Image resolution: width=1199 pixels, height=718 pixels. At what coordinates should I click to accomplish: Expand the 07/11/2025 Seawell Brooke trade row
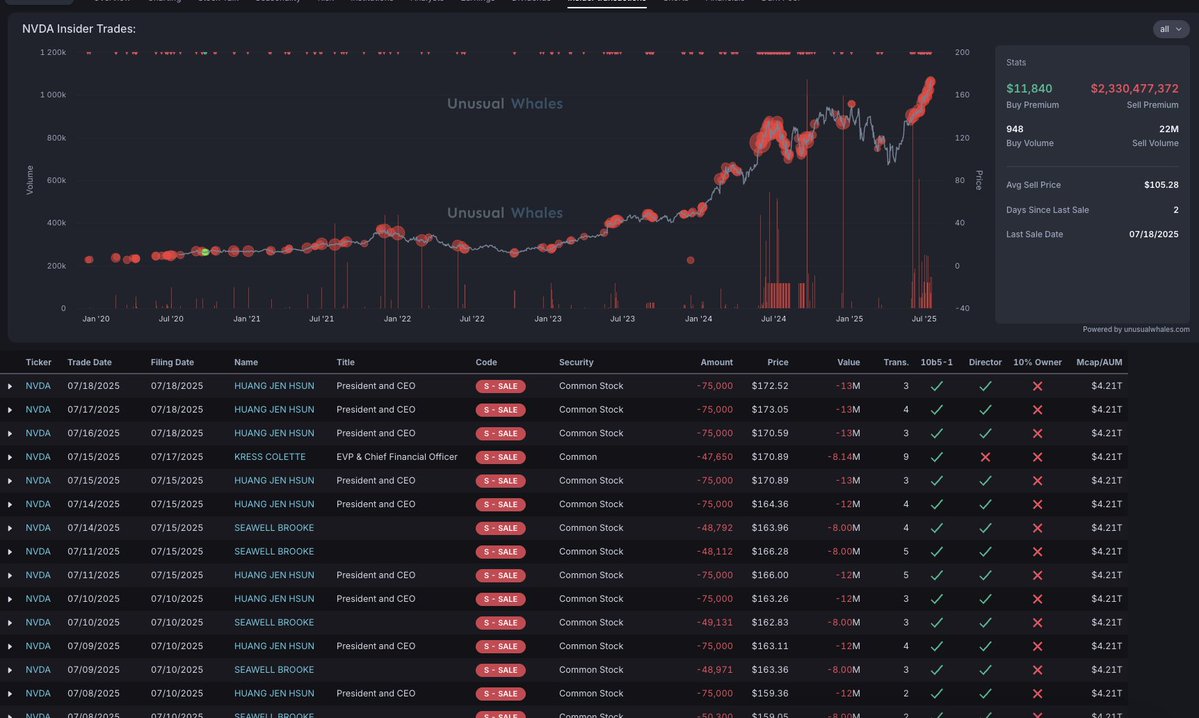pyautogui.click(x=10, y=552)
